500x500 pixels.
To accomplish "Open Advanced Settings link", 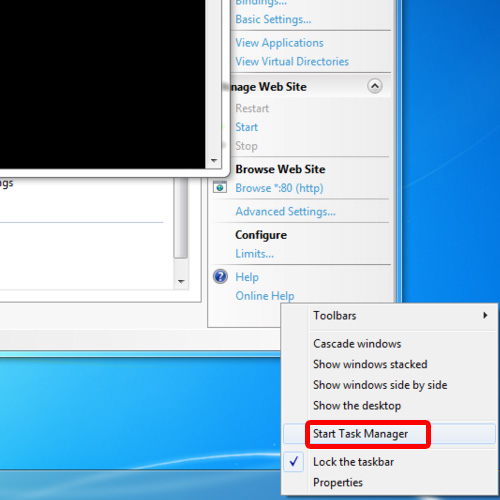I will tap(285, 212).
